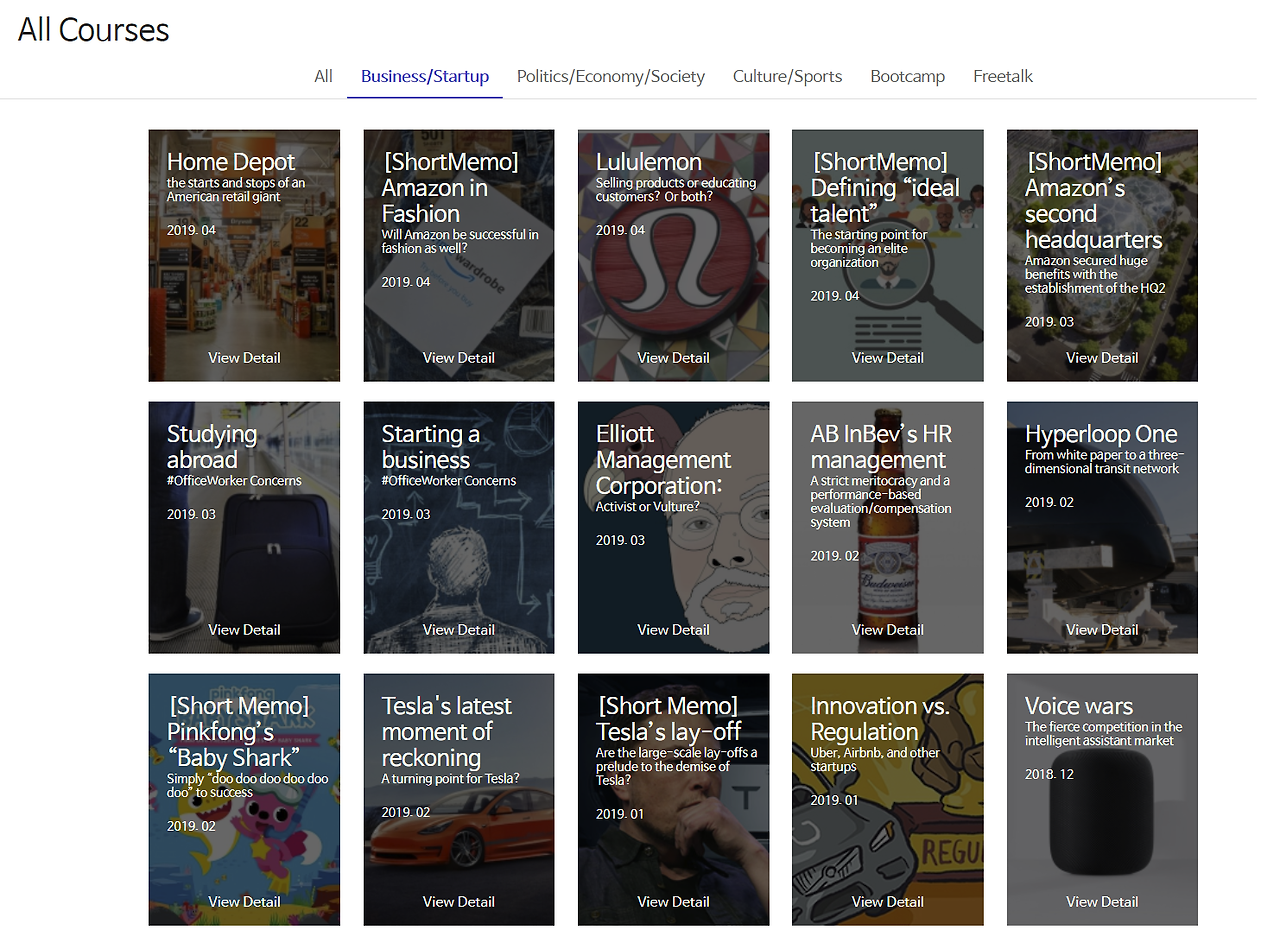Image resolution: width=1280 pixels, height=930 pixels.
Task: Click the "[ShortMemo] Amazon in Fashion" title
Action: (450, 188)
